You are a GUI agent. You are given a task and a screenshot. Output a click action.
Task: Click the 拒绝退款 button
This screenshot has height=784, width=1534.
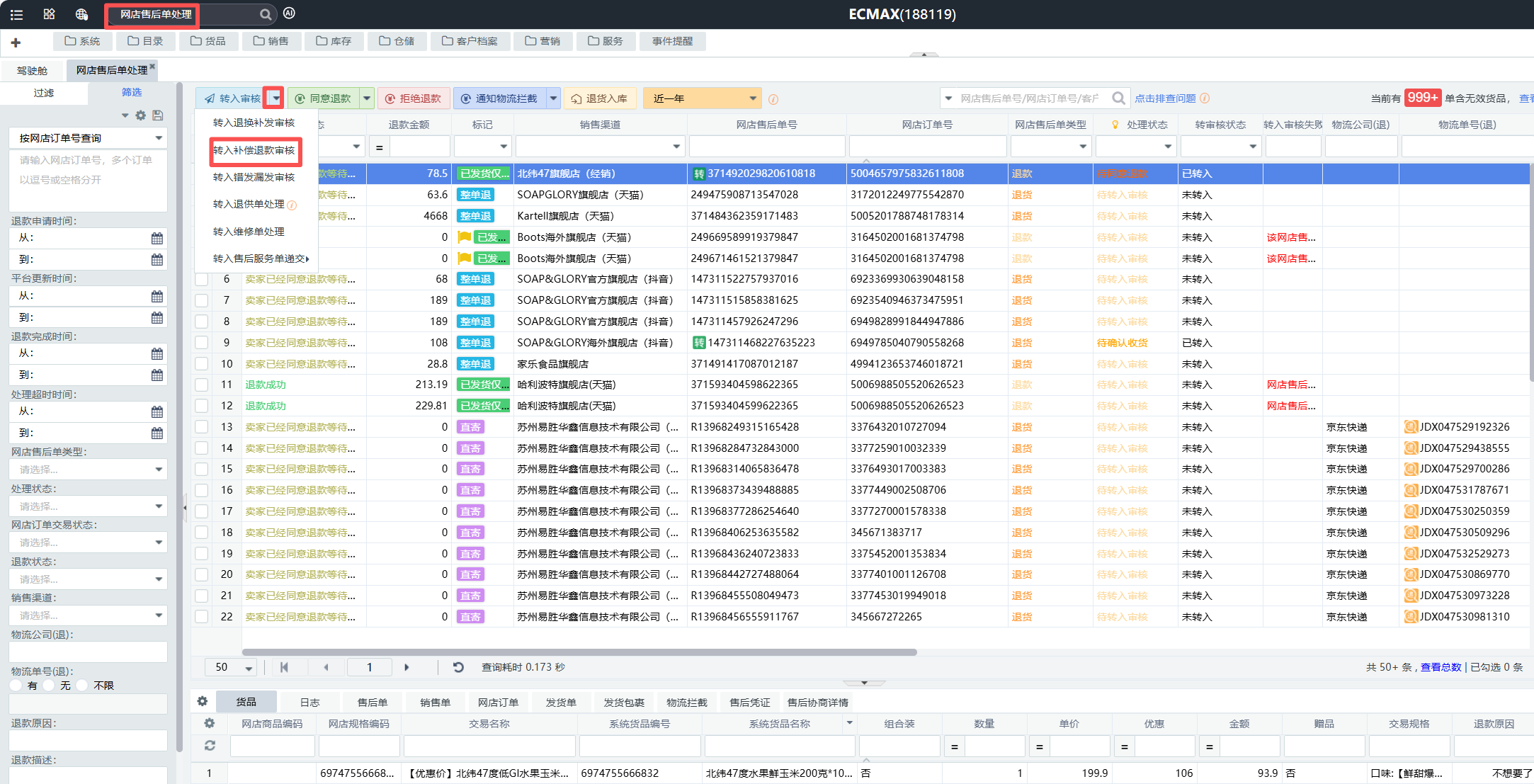[x=413, y=98]
